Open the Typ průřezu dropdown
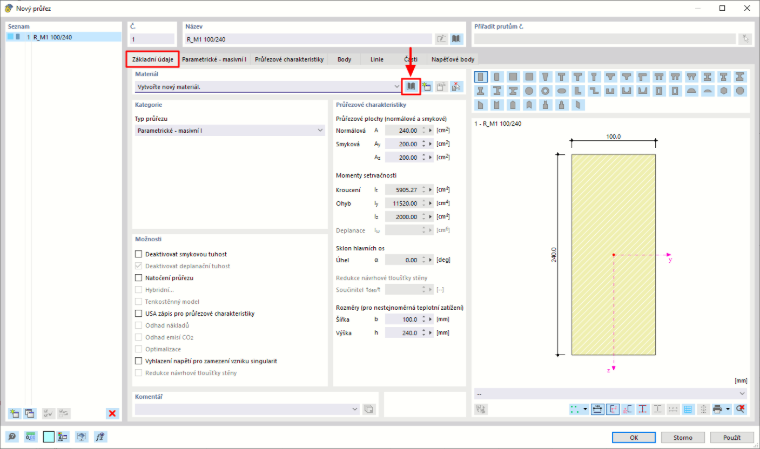The image size is (760, 449). 320,130
